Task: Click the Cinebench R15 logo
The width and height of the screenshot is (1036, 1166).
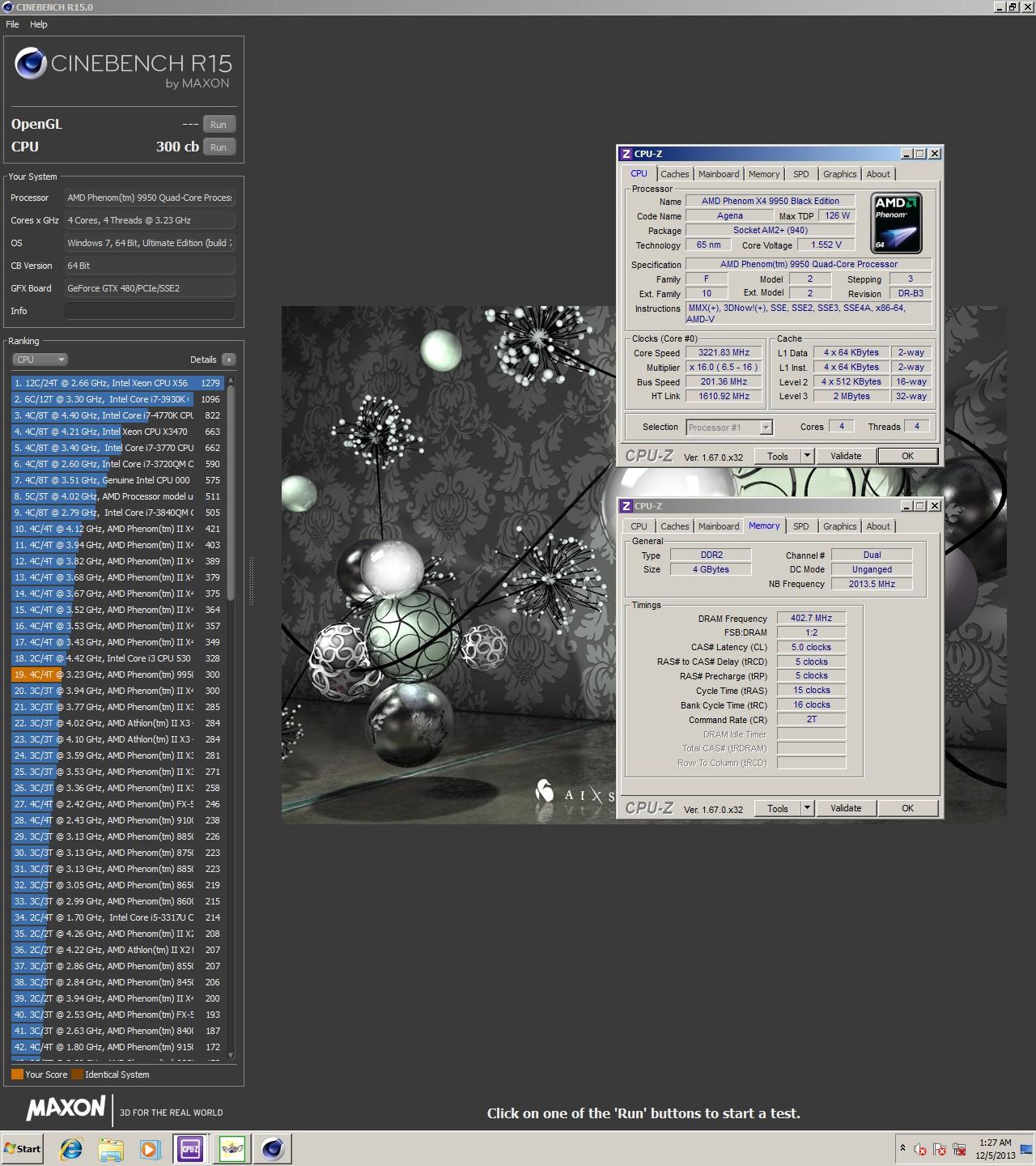Action: [123, 68]
